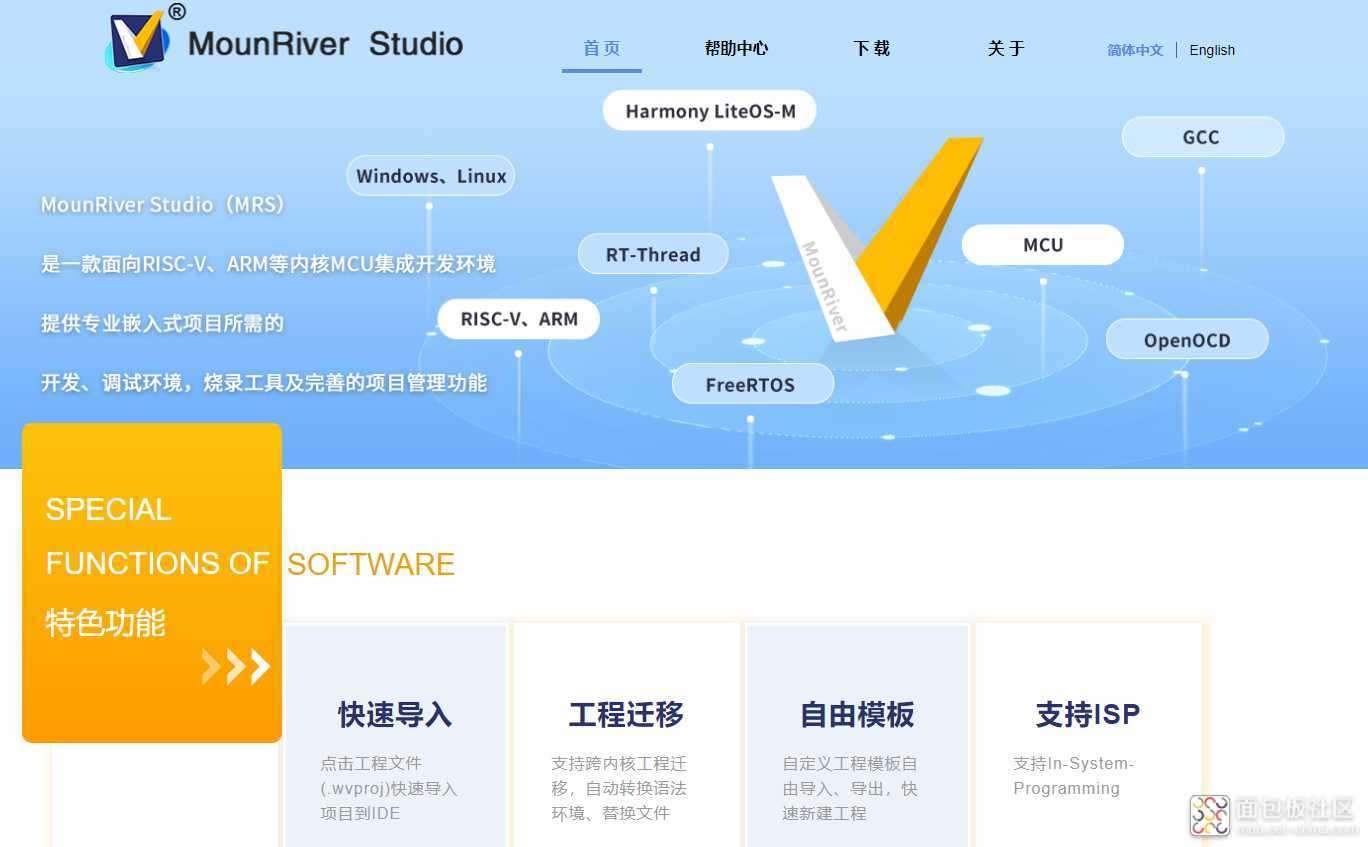Click the line 开发、调试环境，烧录工具及完善的项目管理功能
Viewport: 1368px width, 847px height.
click(x=264, y=382)
